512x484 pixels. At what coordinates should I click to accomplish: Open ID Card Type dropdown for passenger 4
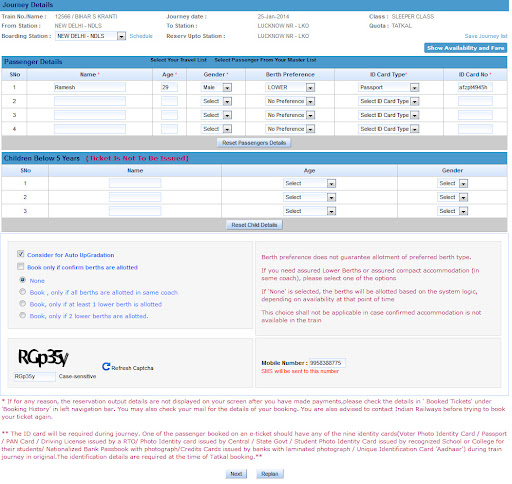pos(389,129)
